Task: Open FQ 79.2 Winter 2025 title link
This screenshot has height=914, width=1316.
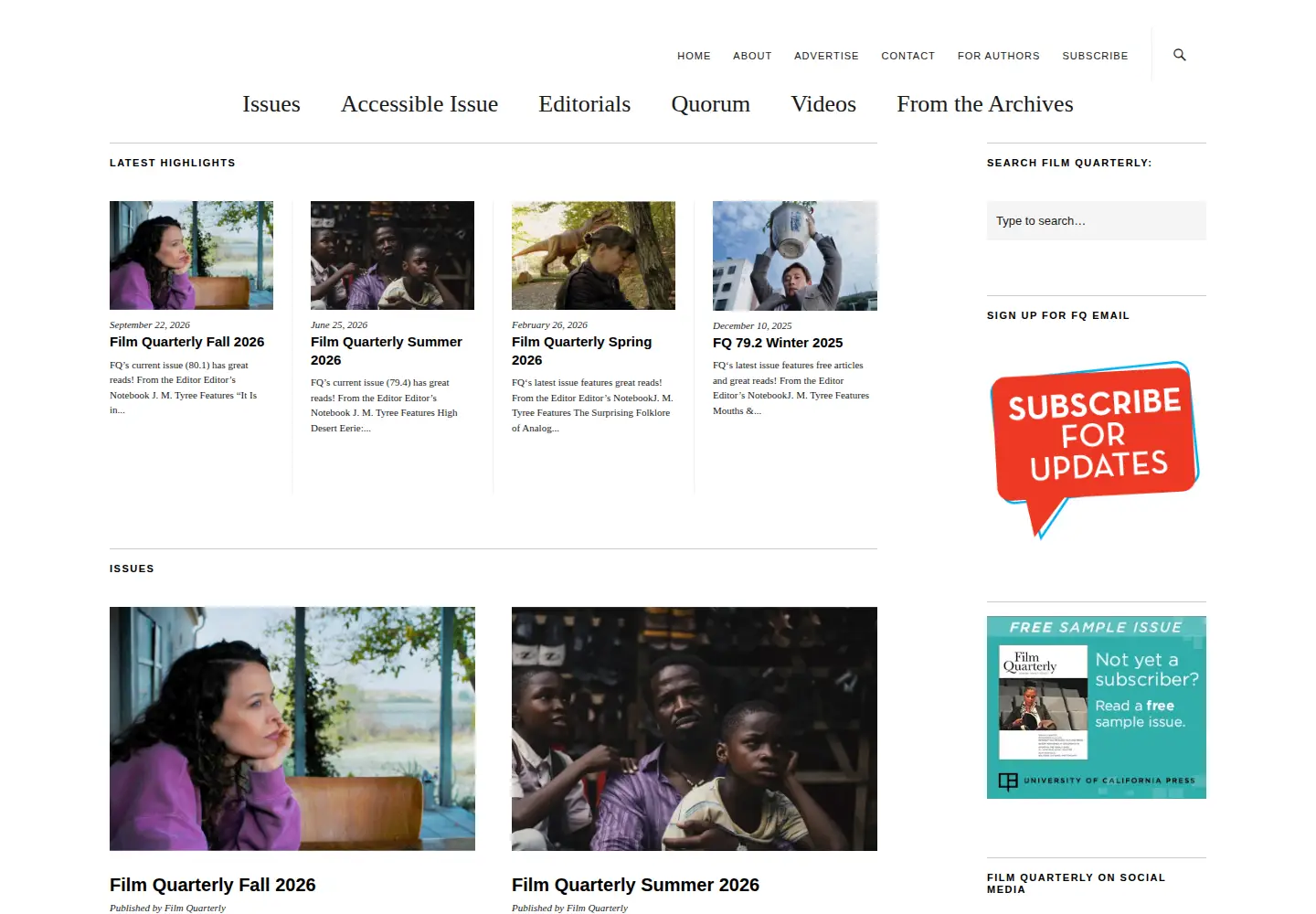Action: (778, 343)
